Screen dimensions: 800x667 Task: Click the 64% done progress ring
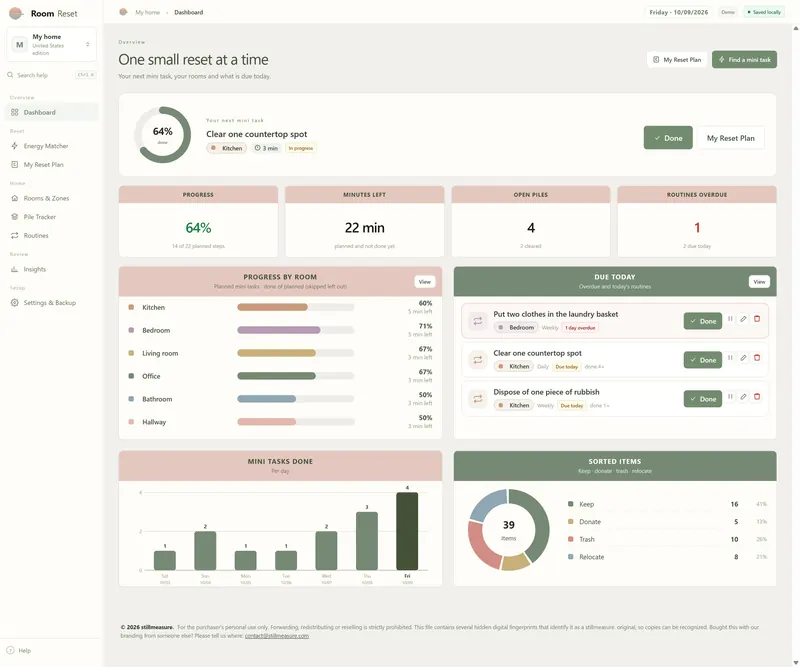162,135
